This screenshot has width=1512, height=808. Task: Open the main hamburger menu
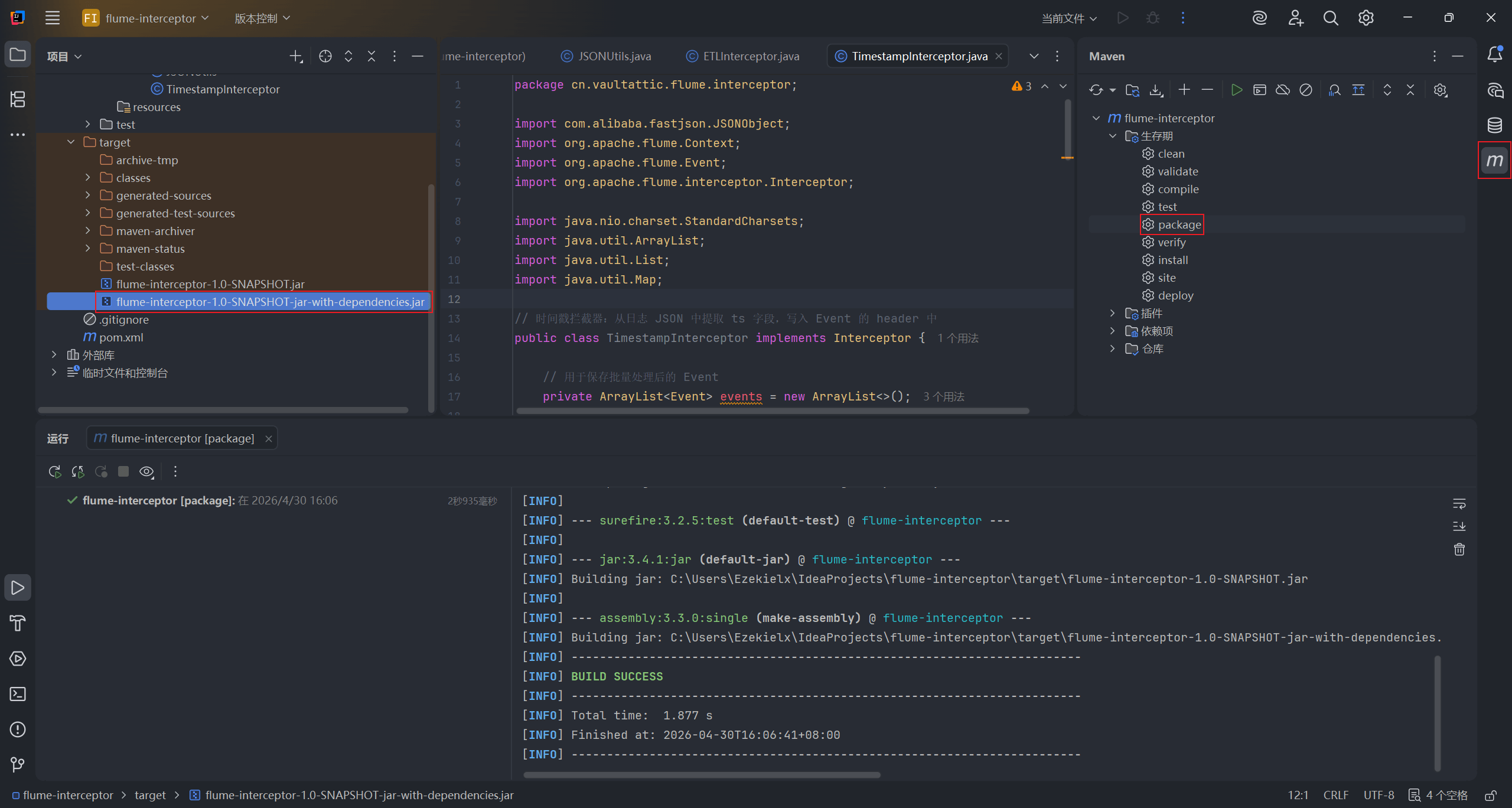(x=53, y=18)
